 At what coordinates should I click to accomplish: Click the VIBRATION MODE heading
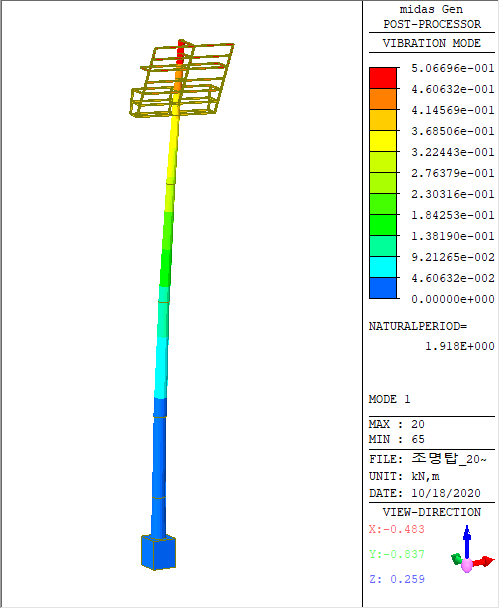click(432, 43)
